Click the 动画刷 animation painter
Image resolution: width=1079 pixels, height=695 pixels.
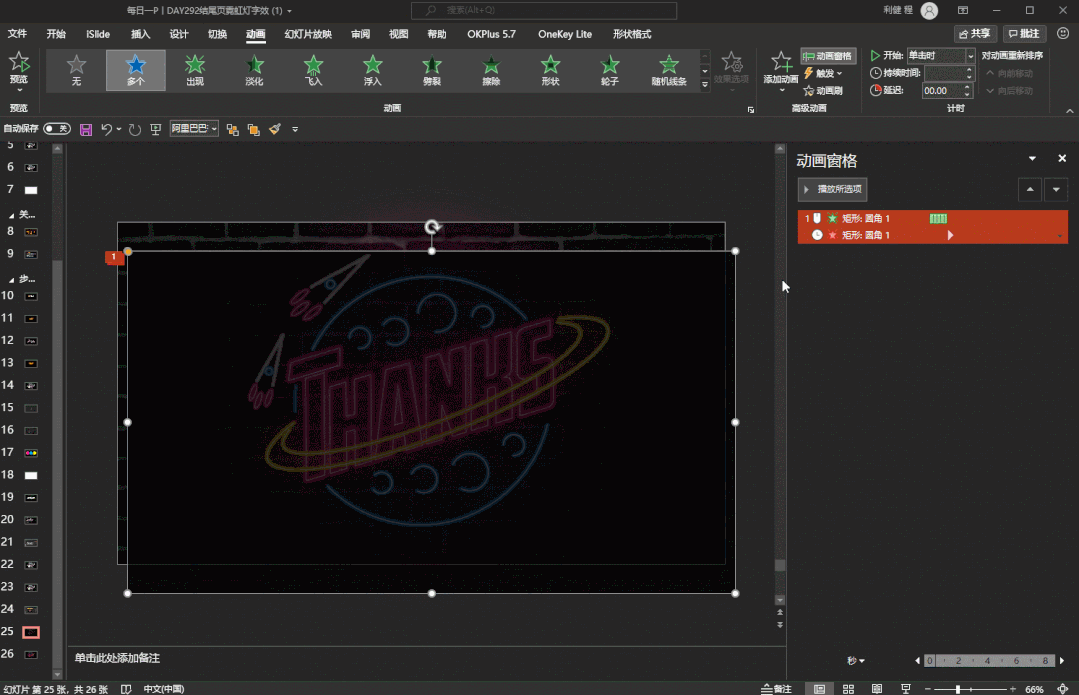click(828, 90)
